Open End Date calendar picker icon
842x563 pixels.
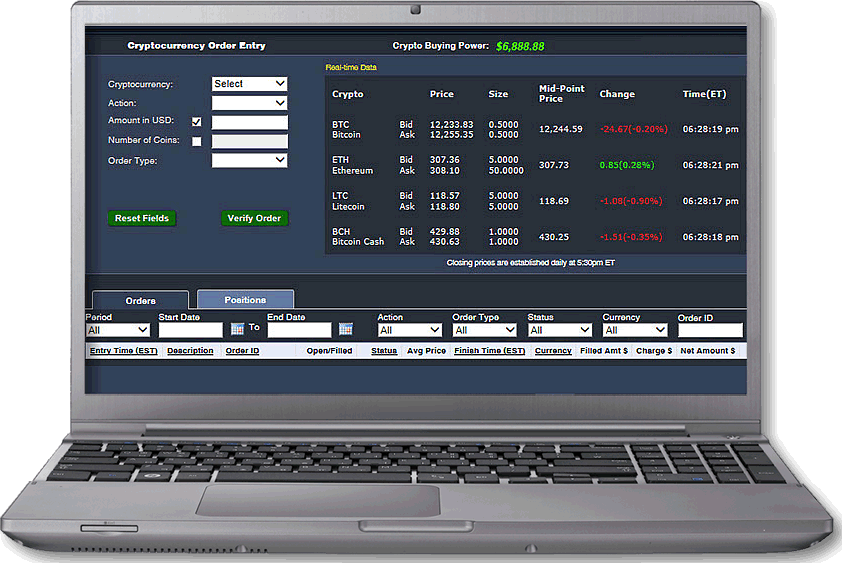coord(346,329)
